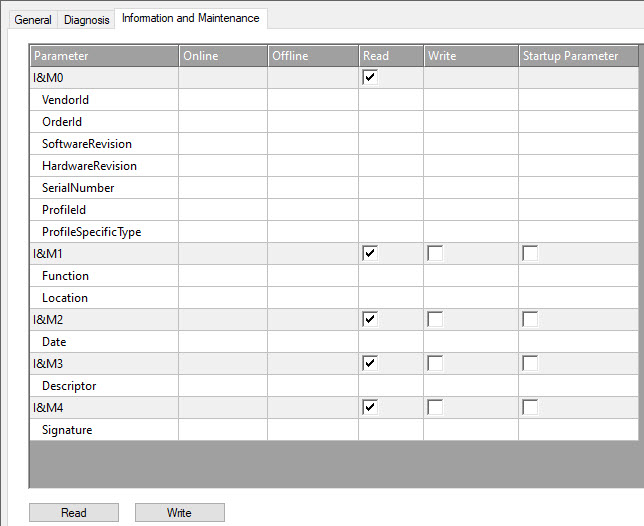Click the Parameter column header
The width and height of the screenshot is (644, 526).
coord(104,56)
